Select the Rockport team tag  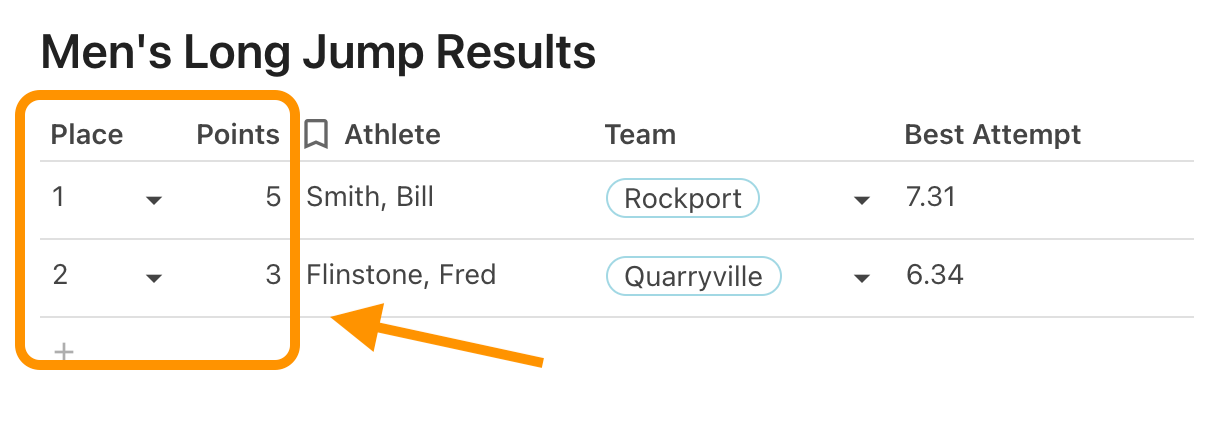click(x=683, y=198)
